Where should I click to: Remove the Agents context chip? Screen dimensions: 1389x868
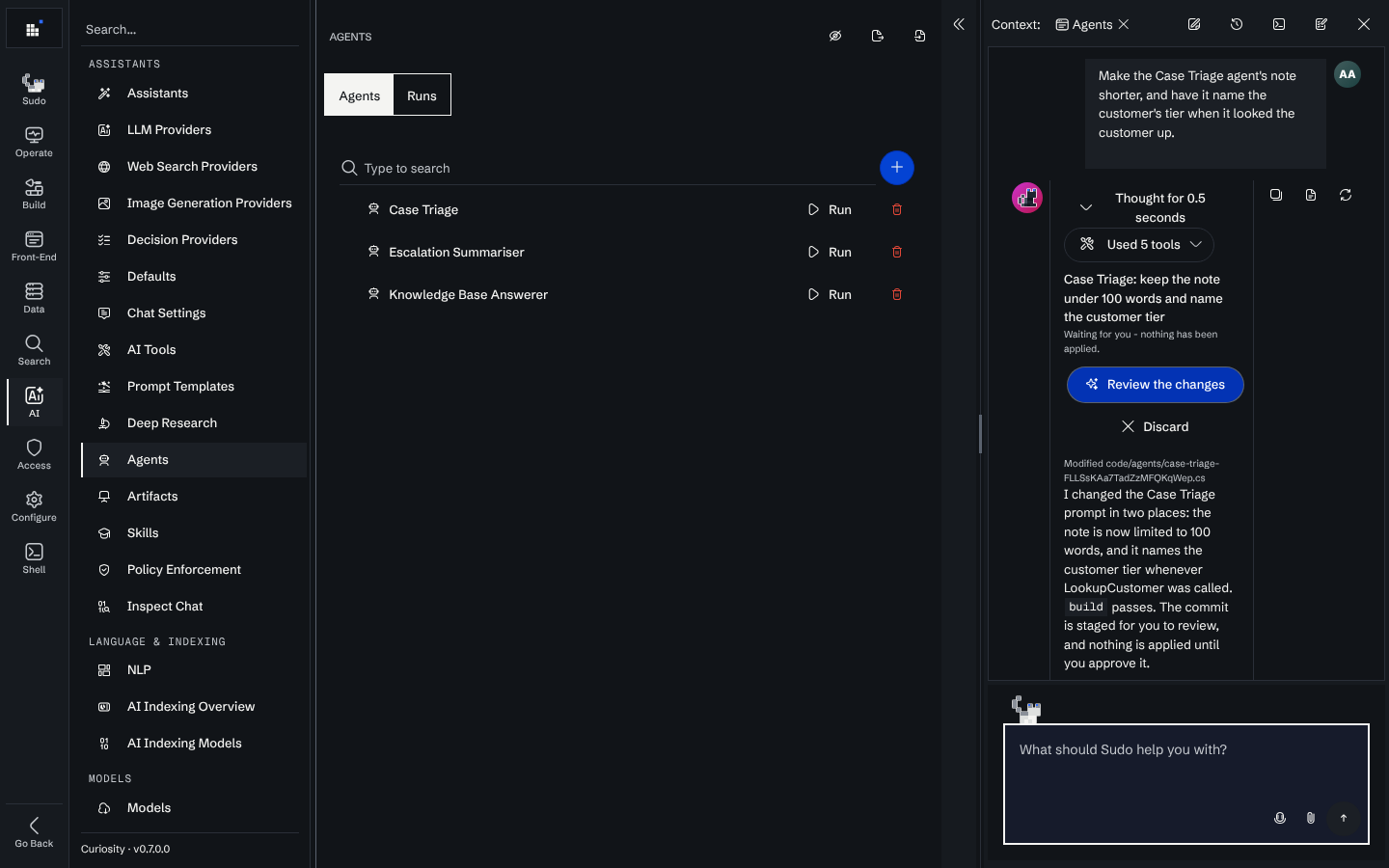[x=1124, y=24]
